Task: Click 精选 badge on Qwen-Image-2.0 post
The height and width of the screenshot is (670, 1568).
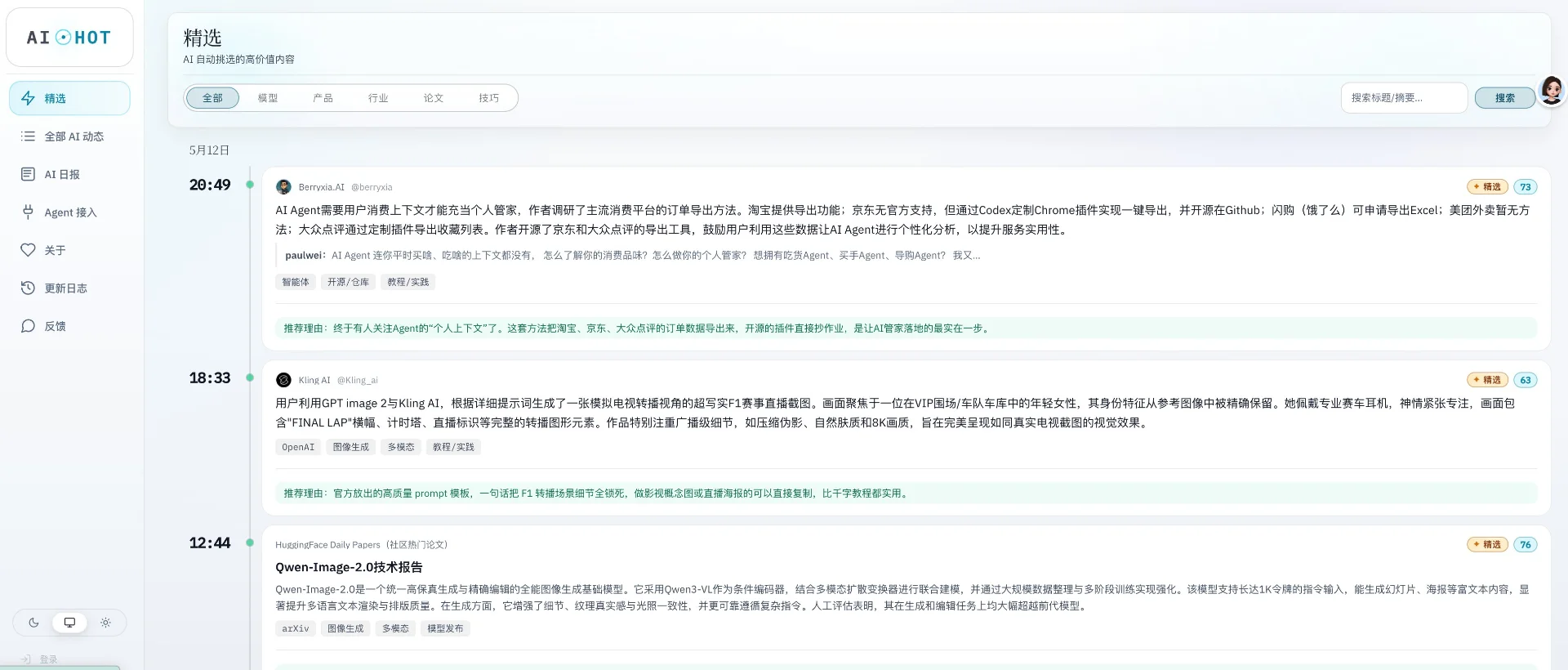Action: tap(1487, 545)
